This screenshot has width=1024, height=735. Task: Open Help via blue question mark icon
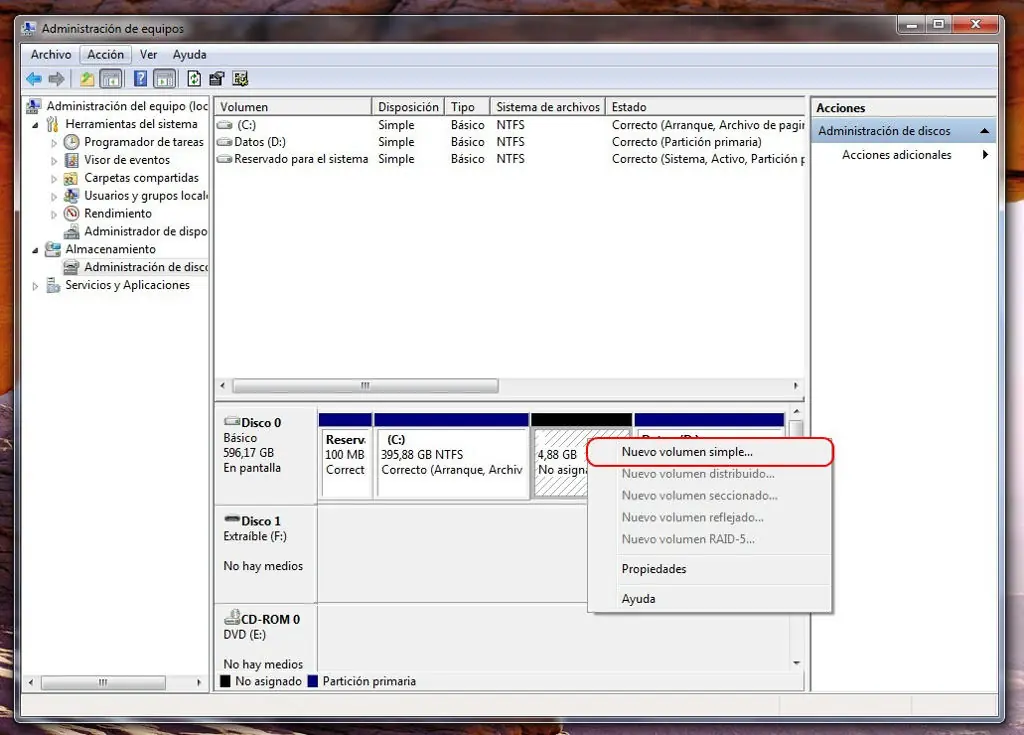coord(140,79)
